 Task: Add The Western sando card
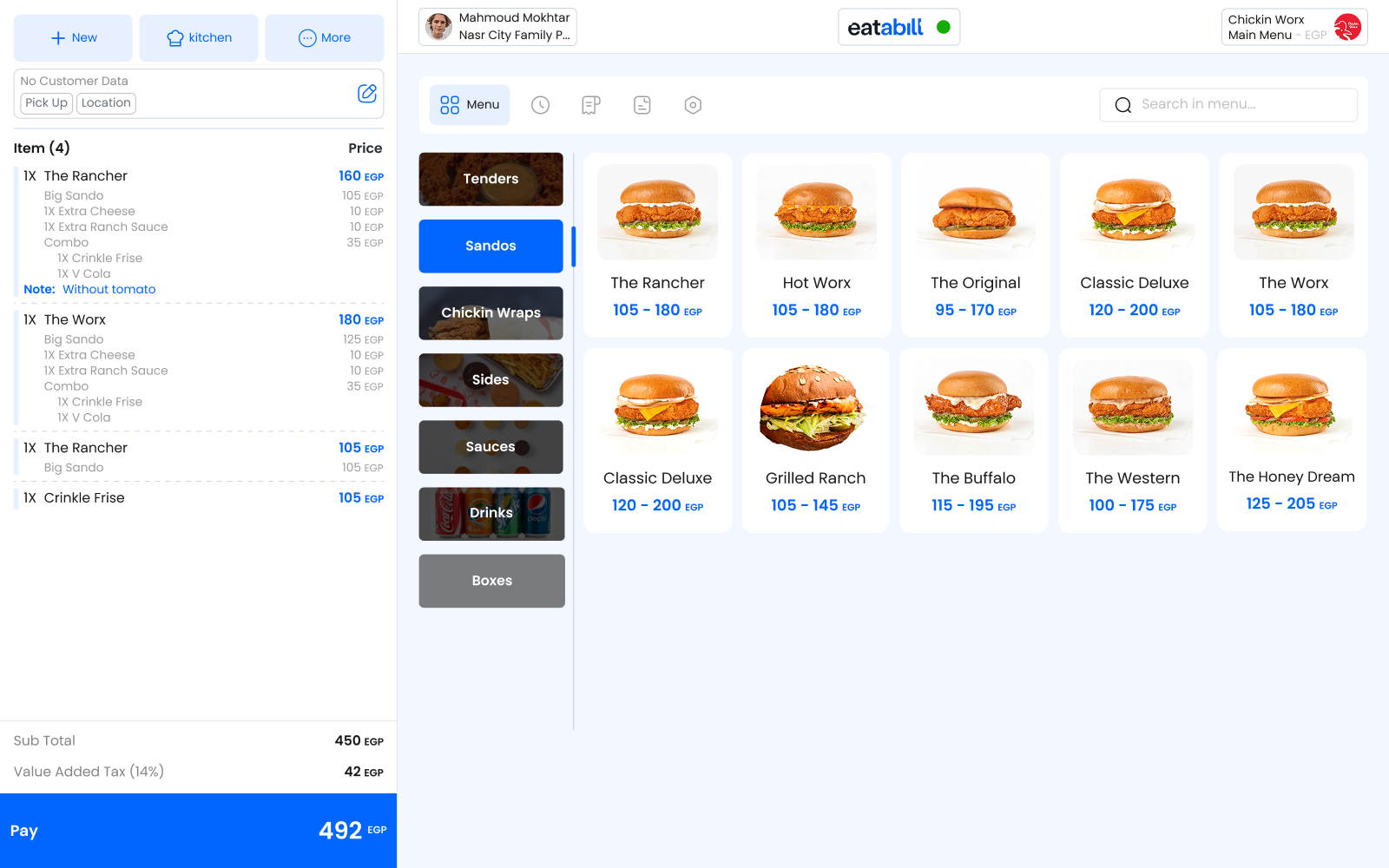pyautogui.click(x=1133, y=440)
